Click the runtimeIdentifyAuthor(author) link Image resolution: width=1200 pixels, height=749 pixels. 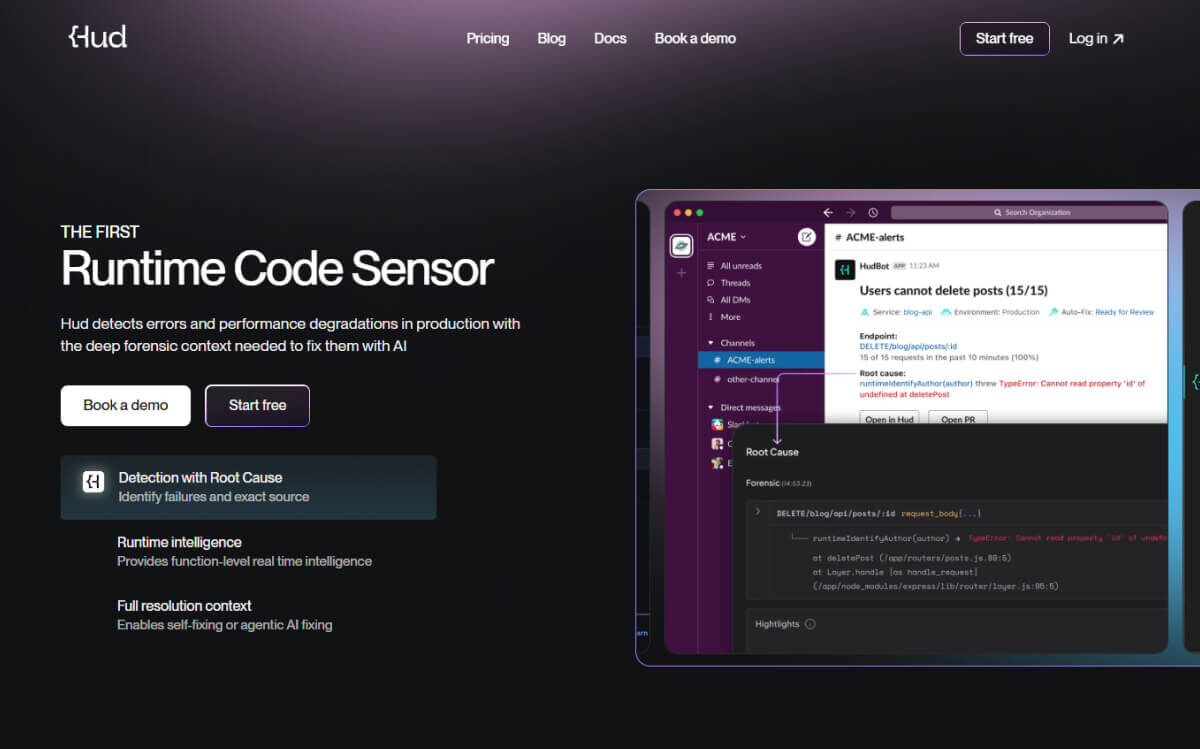point(916,383)
